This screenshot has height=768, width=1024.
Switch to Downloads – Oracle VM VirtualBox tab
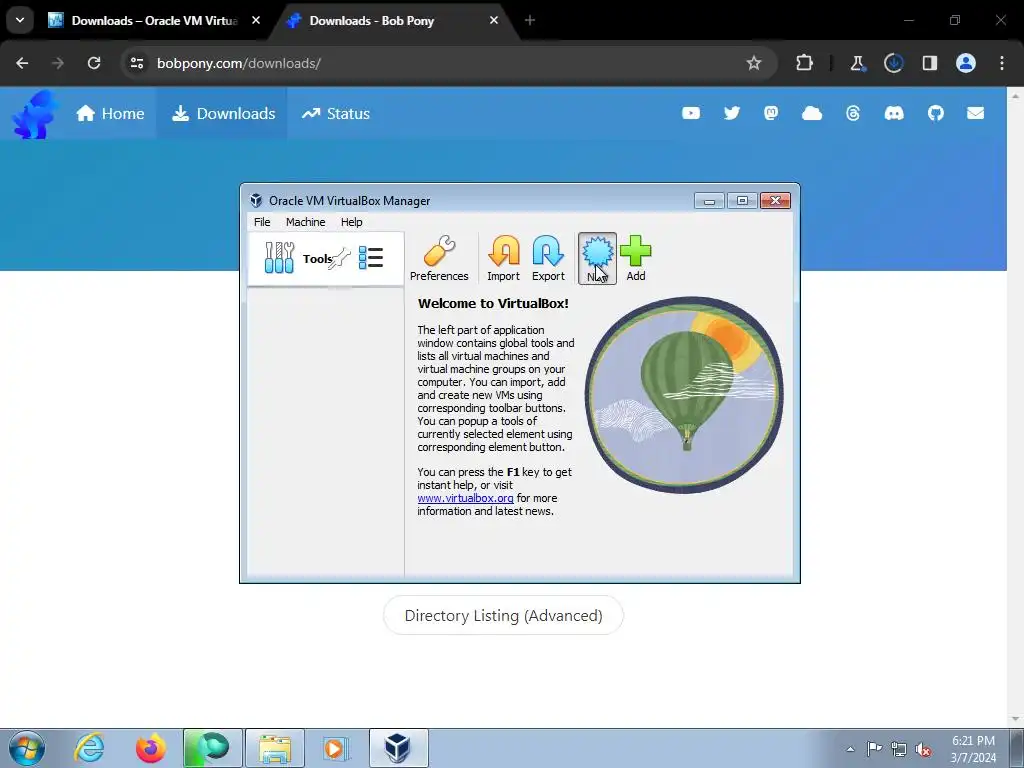point(154,21)
